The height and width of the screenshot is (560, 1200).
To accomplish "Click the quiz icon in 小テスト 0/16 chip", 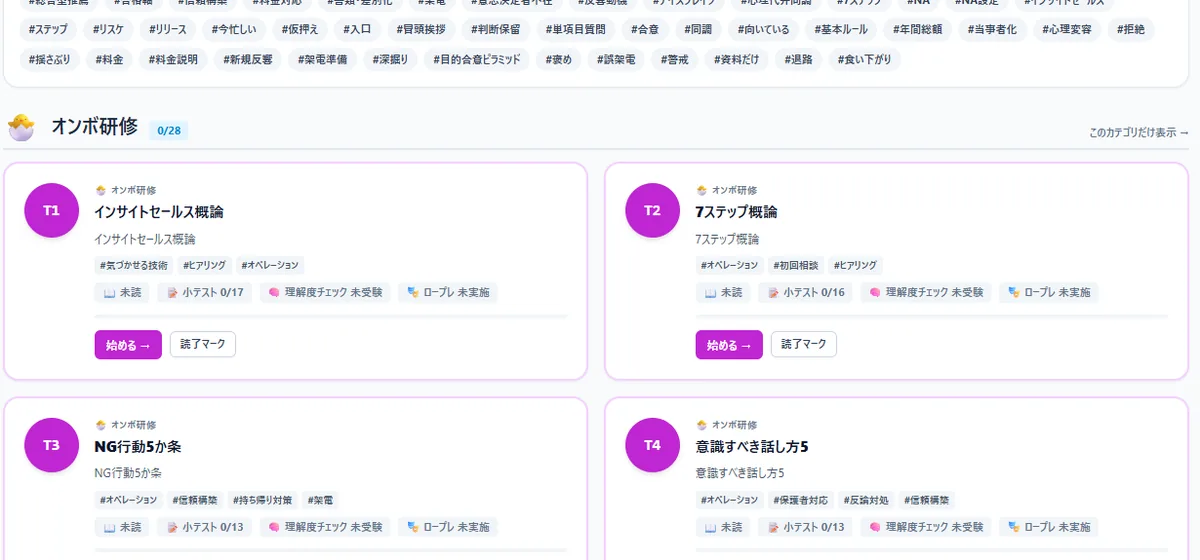I will click(773, 293).
